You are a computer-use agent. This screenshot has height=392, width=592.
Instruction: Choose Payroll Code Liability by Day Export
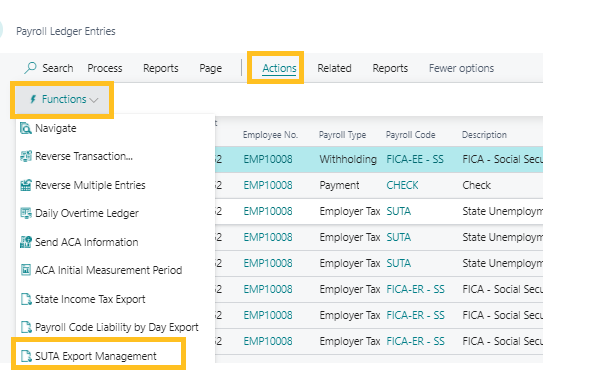(117, 327)
